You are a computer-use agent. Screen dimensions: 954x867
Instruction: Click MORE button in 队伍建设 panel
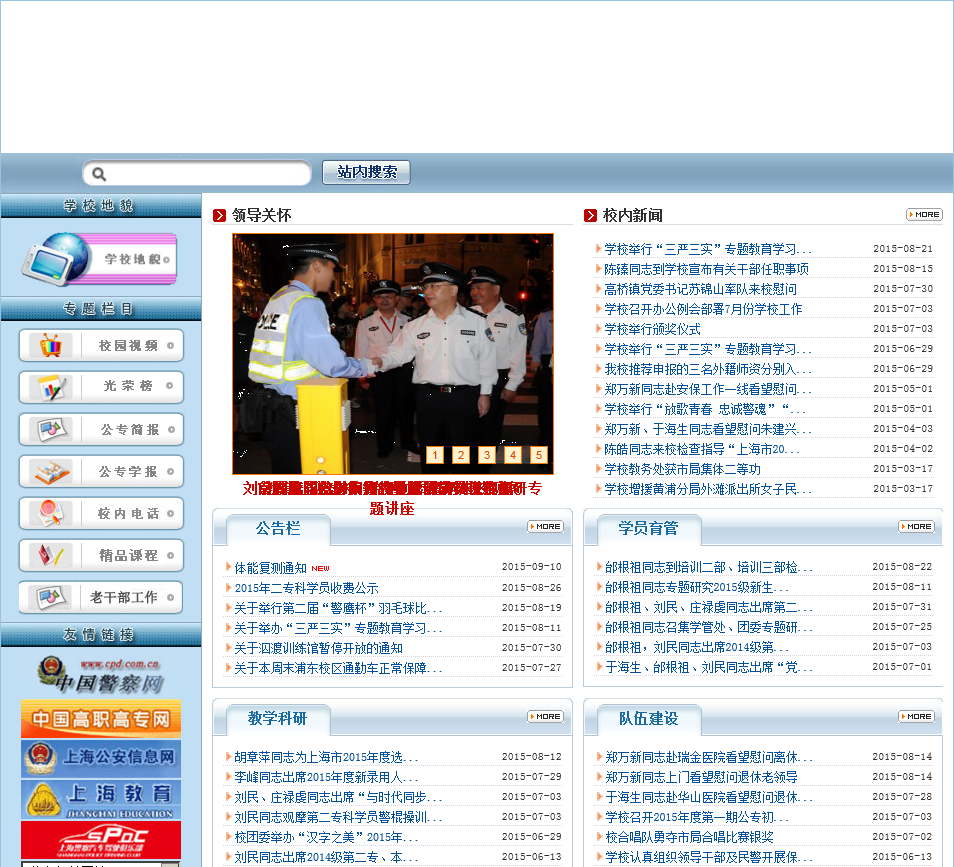[x=916, y=717]
